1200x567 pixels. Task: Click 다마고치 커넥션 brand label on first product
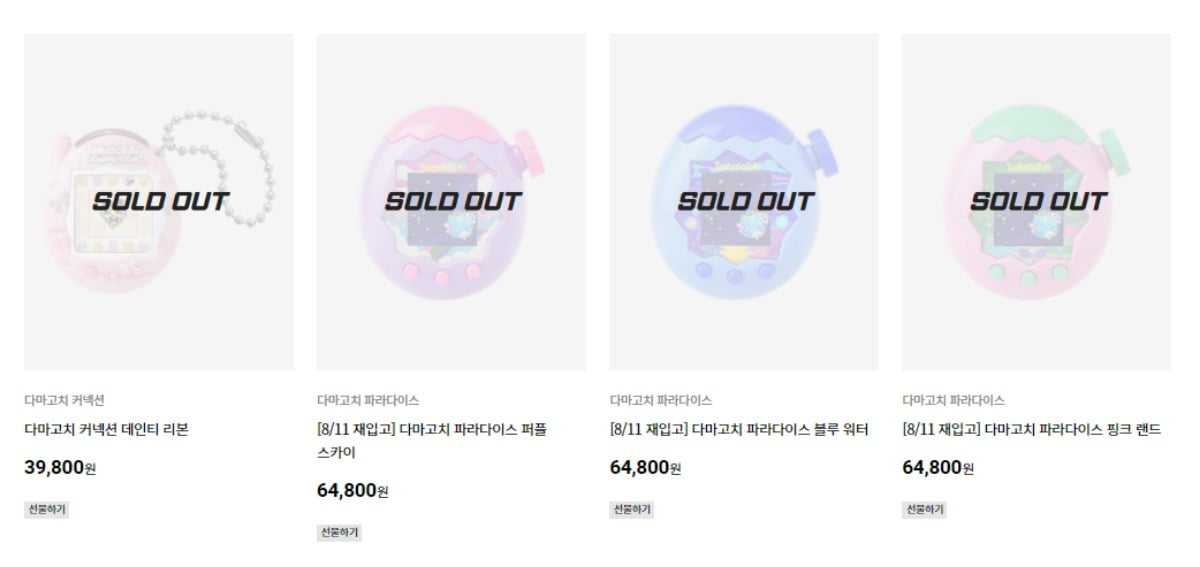tap(64, 400)
